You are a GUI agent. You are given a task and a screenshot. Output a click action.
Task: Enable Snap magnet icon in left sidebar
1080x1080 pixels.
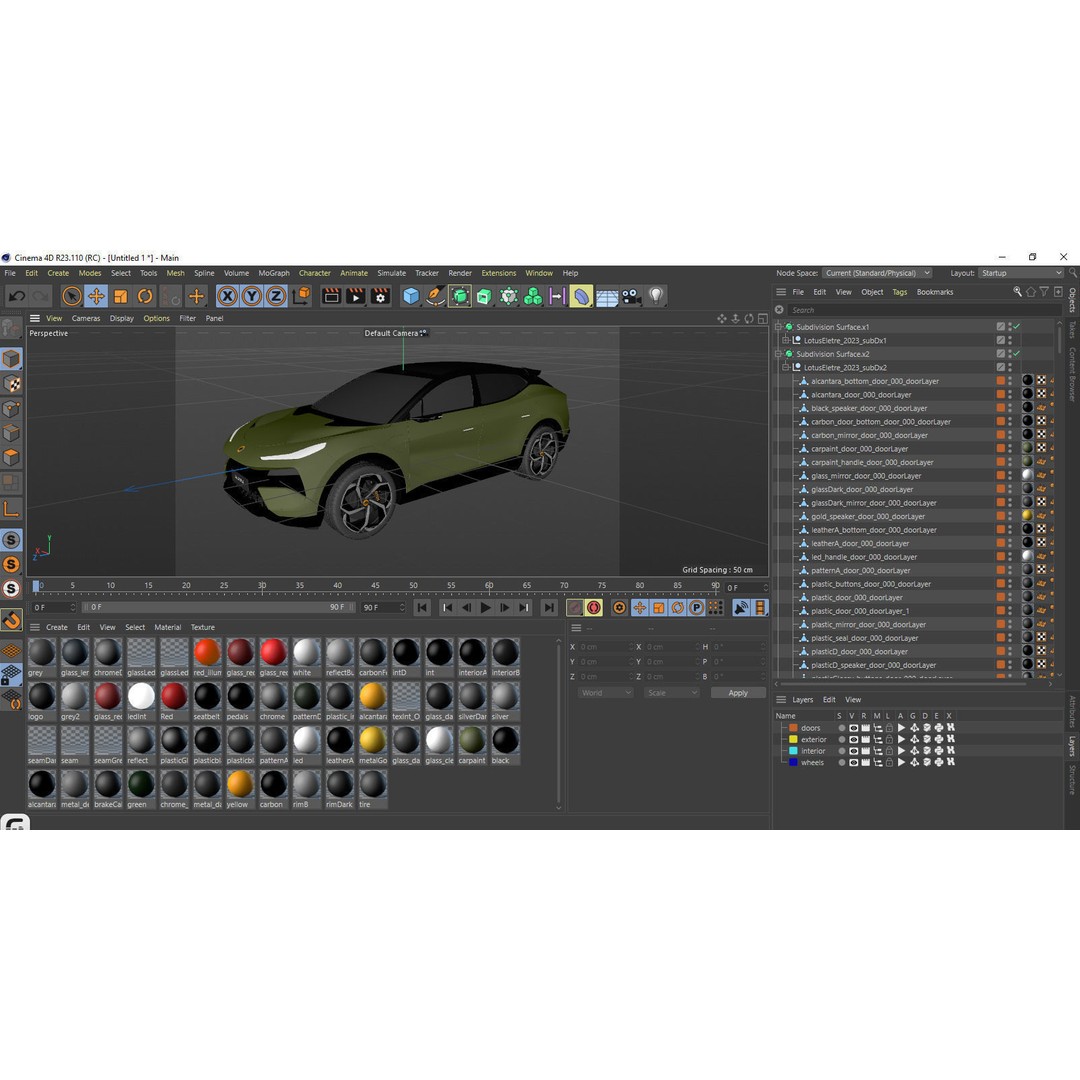(12, 620)
